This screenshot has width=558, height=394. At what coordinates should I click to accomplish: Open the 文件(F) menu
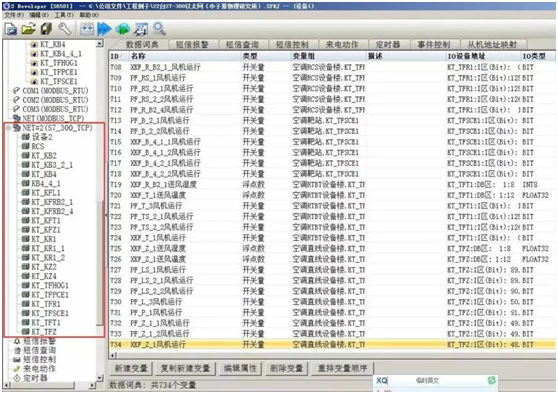[14, 15]
